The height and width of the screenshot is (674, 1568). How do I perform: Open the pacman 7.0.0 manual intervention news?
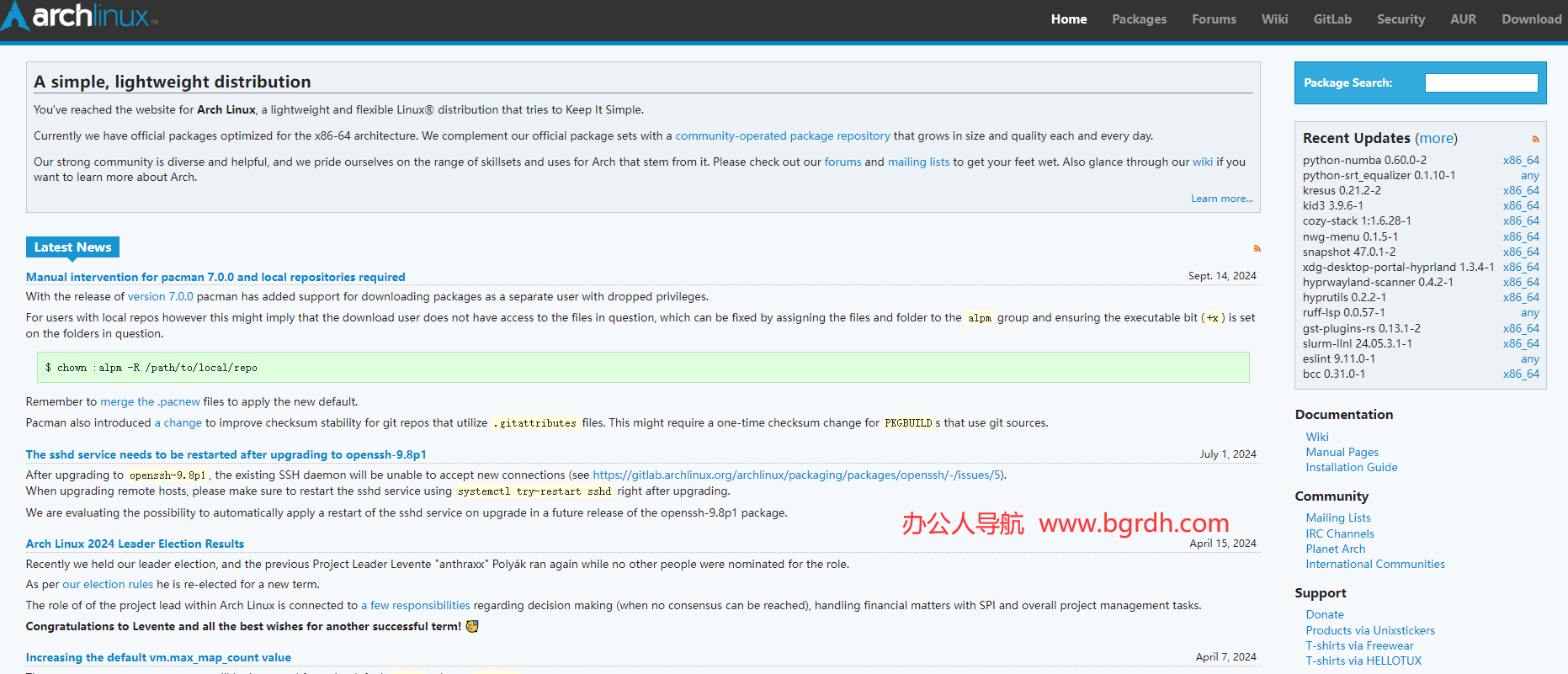pyautogui.click(x=215, y=277)
